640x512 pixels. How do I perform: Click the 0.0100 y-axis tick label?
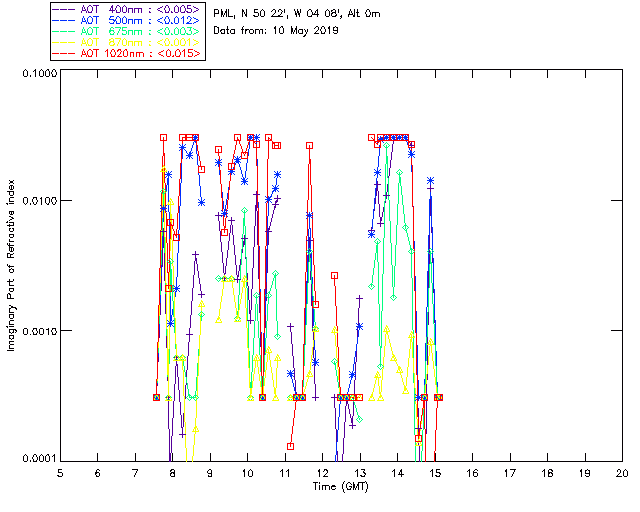(37, 202)
